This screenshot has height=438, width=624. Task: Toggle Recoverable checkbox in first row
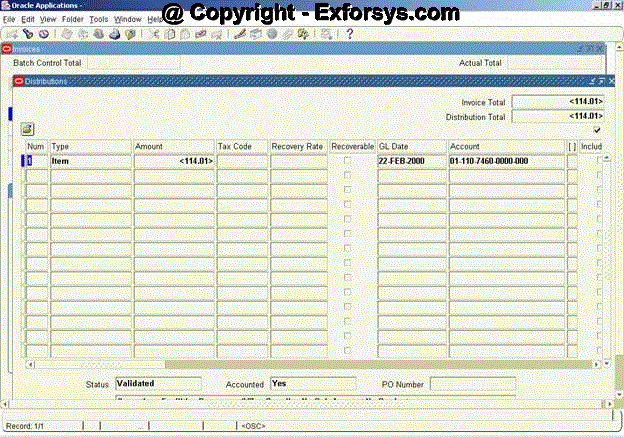click(x=348, y=160)
